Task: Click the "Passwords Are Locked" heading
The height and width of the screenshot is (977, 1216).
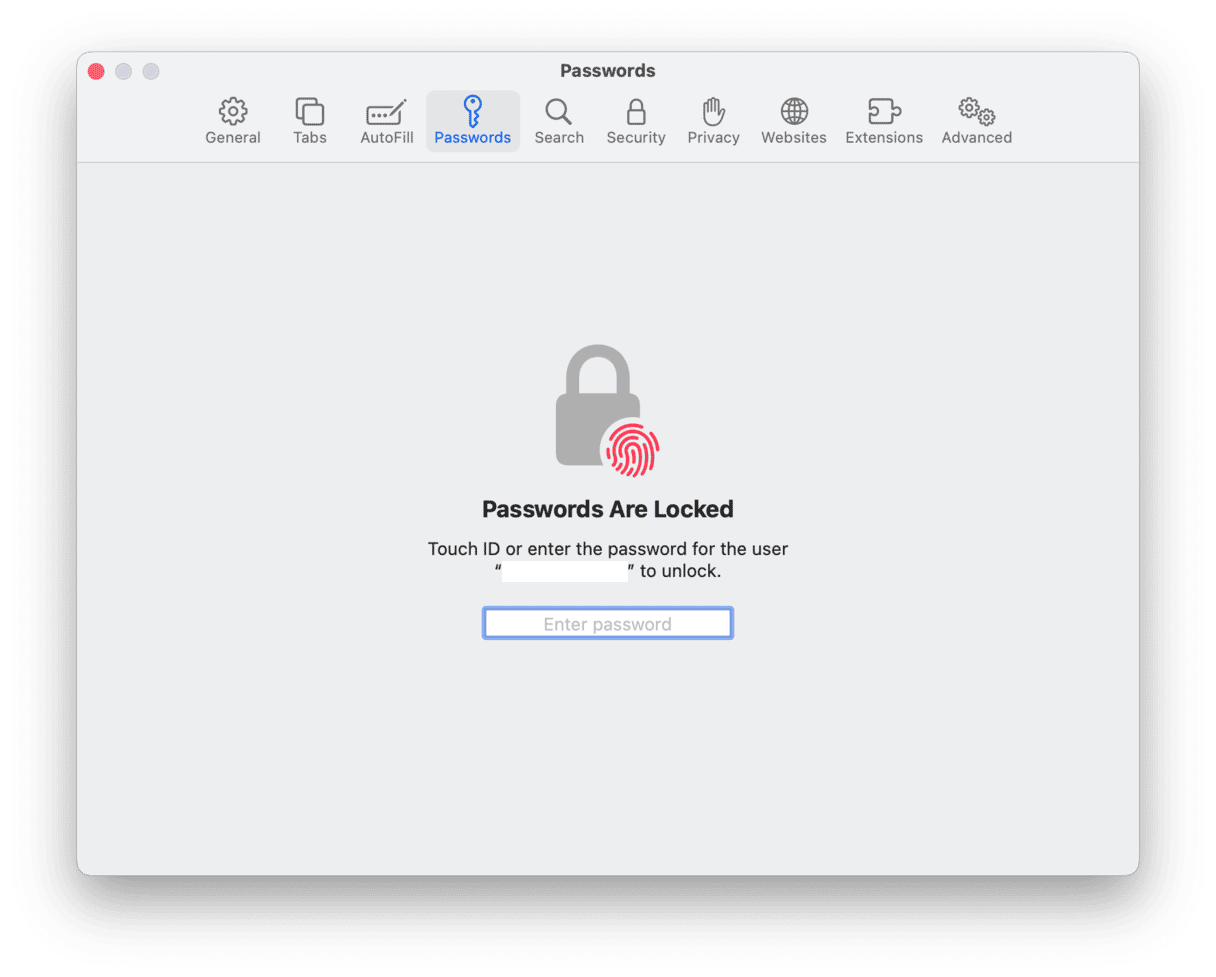Action: 608,509
